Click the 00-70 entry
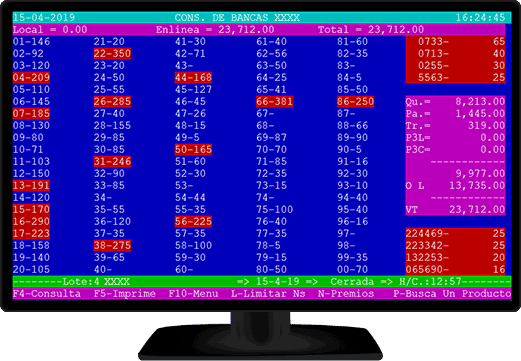 tap(352, 269)
